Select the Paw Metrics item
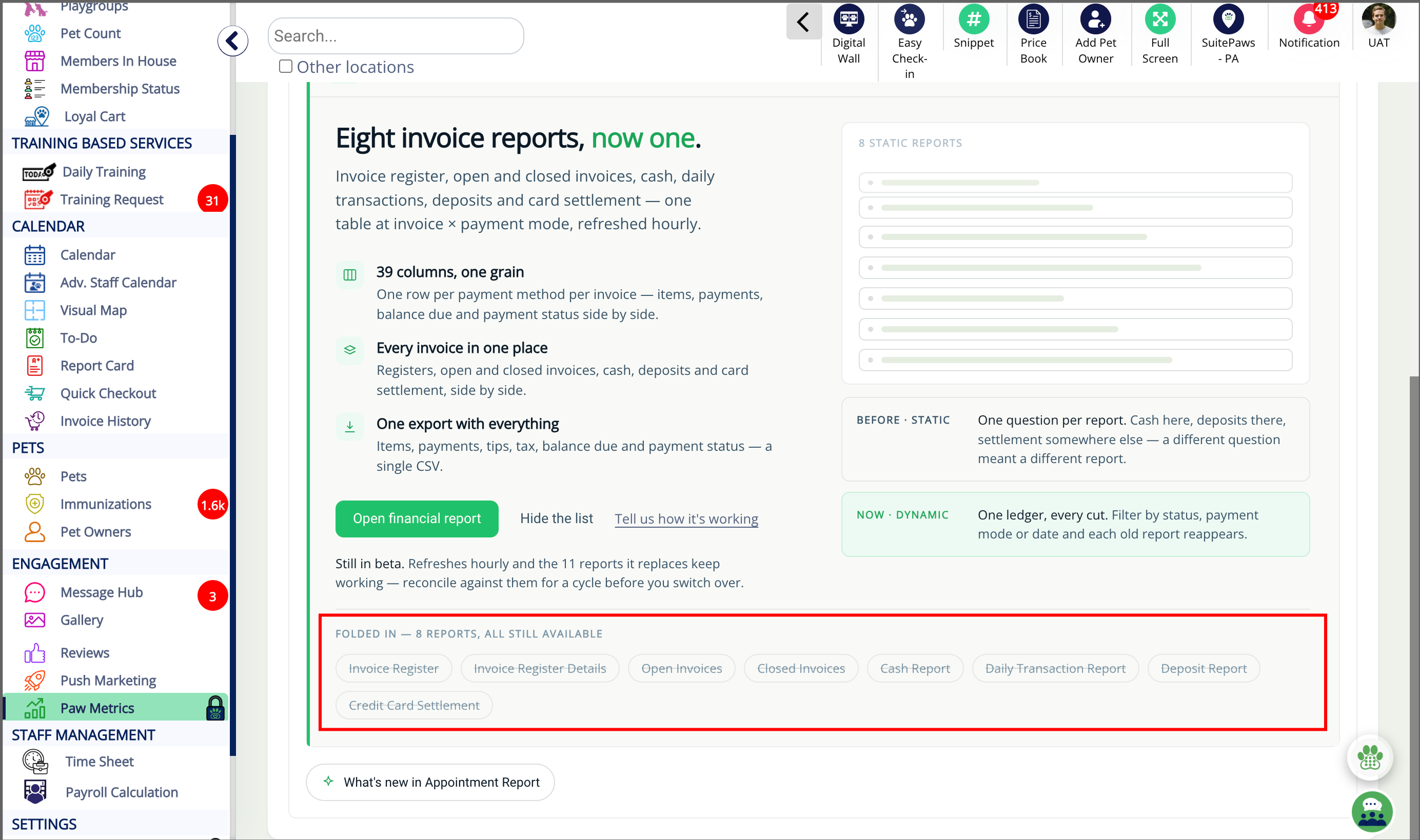Image resolution: width=1420 pixels, height=840 pixels. pos(116,708)
